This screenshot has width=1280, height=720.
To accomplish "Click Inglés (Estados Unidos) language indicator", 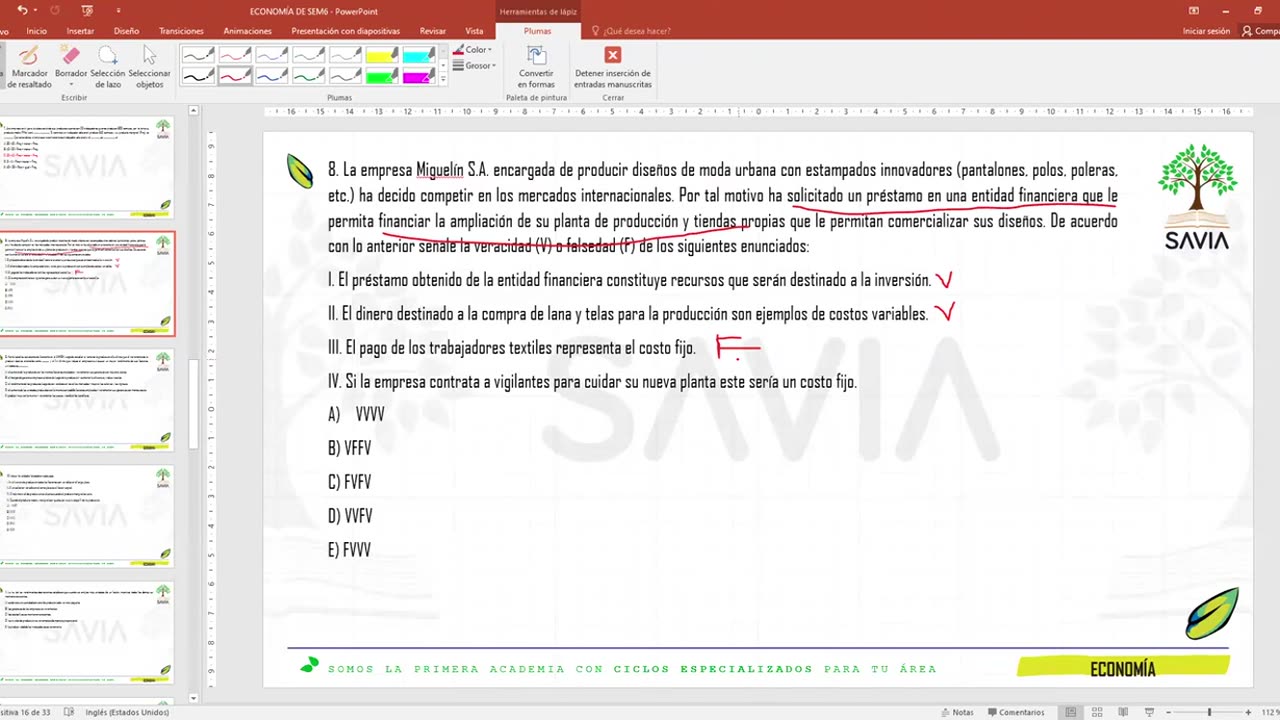I will (x=125, y=712).
